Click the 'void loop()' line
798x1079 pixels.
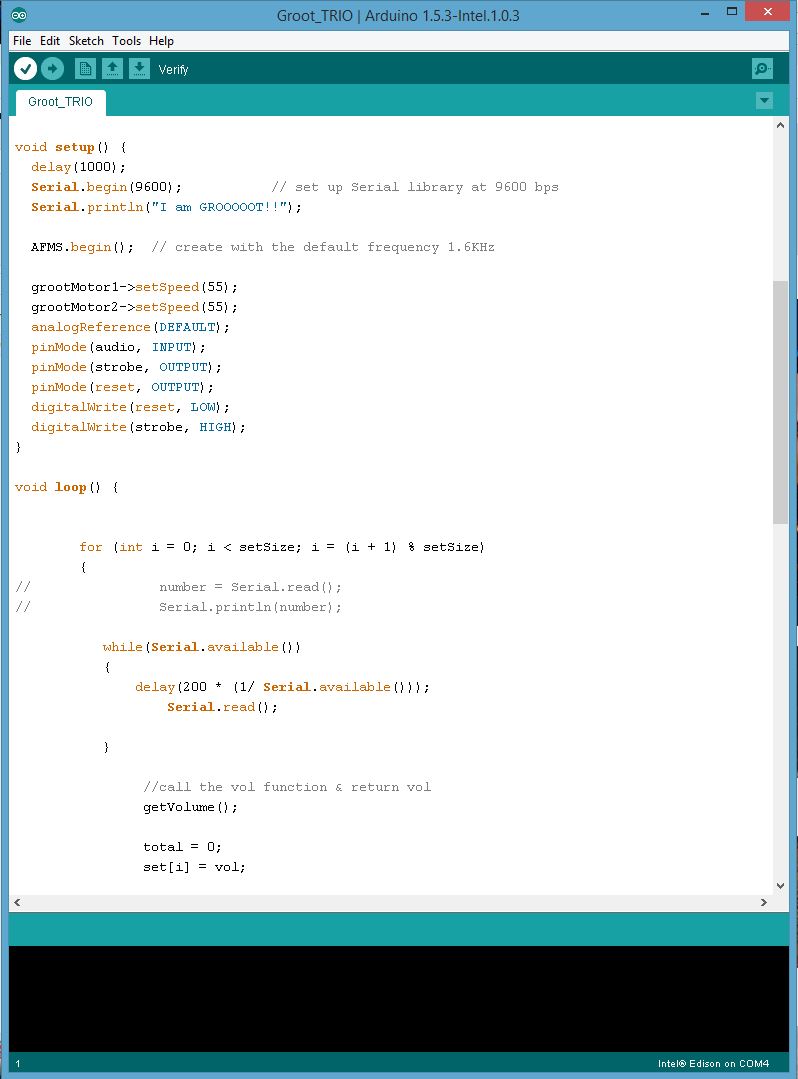pyautogui.click(x=66, y=487)
